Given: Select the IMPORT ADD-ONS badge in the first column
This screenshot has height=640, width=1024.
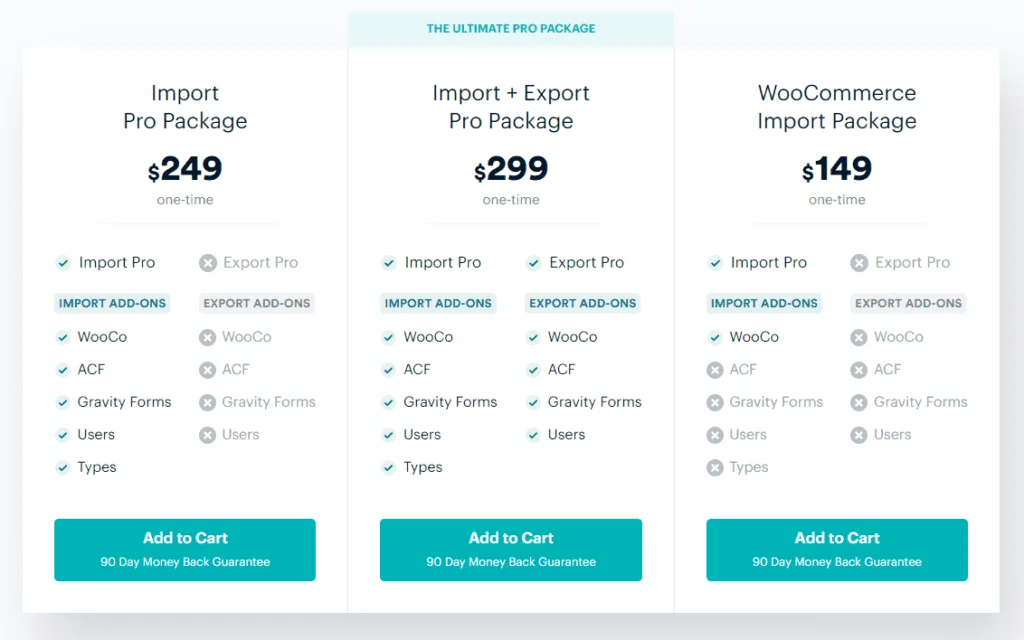Looking at the screenshot, I should 112,303.
